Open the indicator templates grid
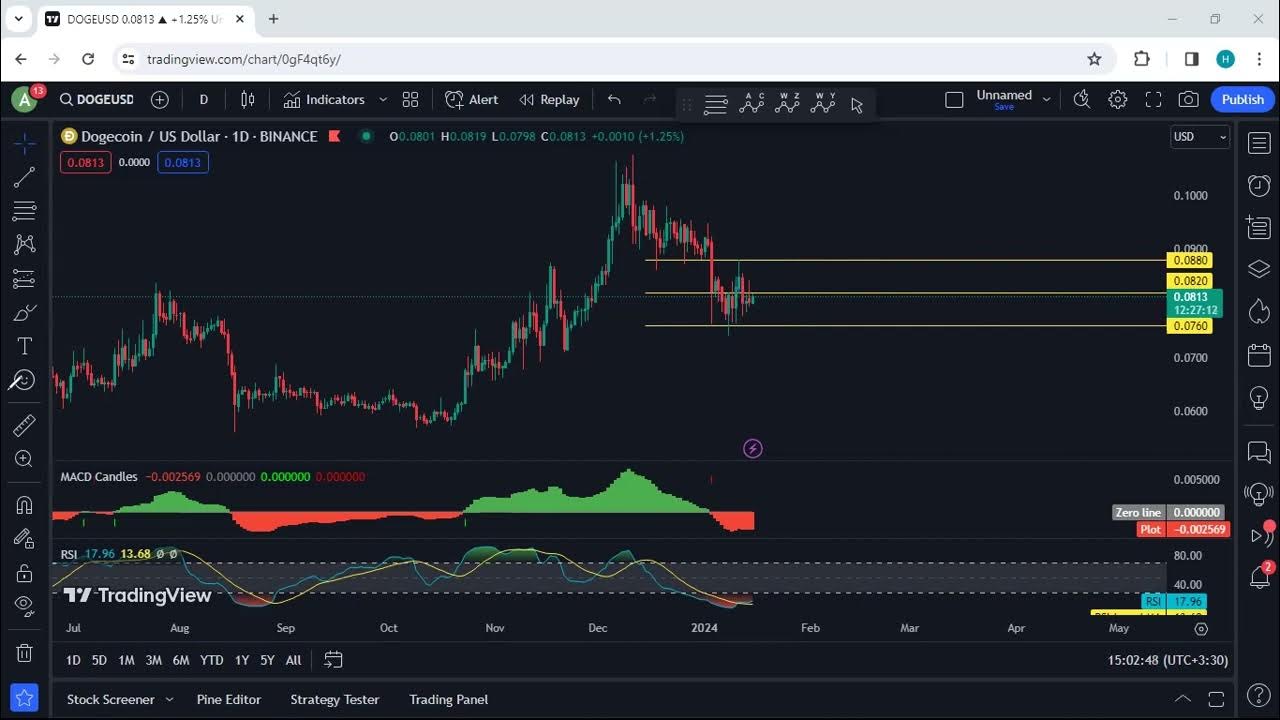This screenshot has height=720, width=1280. 410,99
